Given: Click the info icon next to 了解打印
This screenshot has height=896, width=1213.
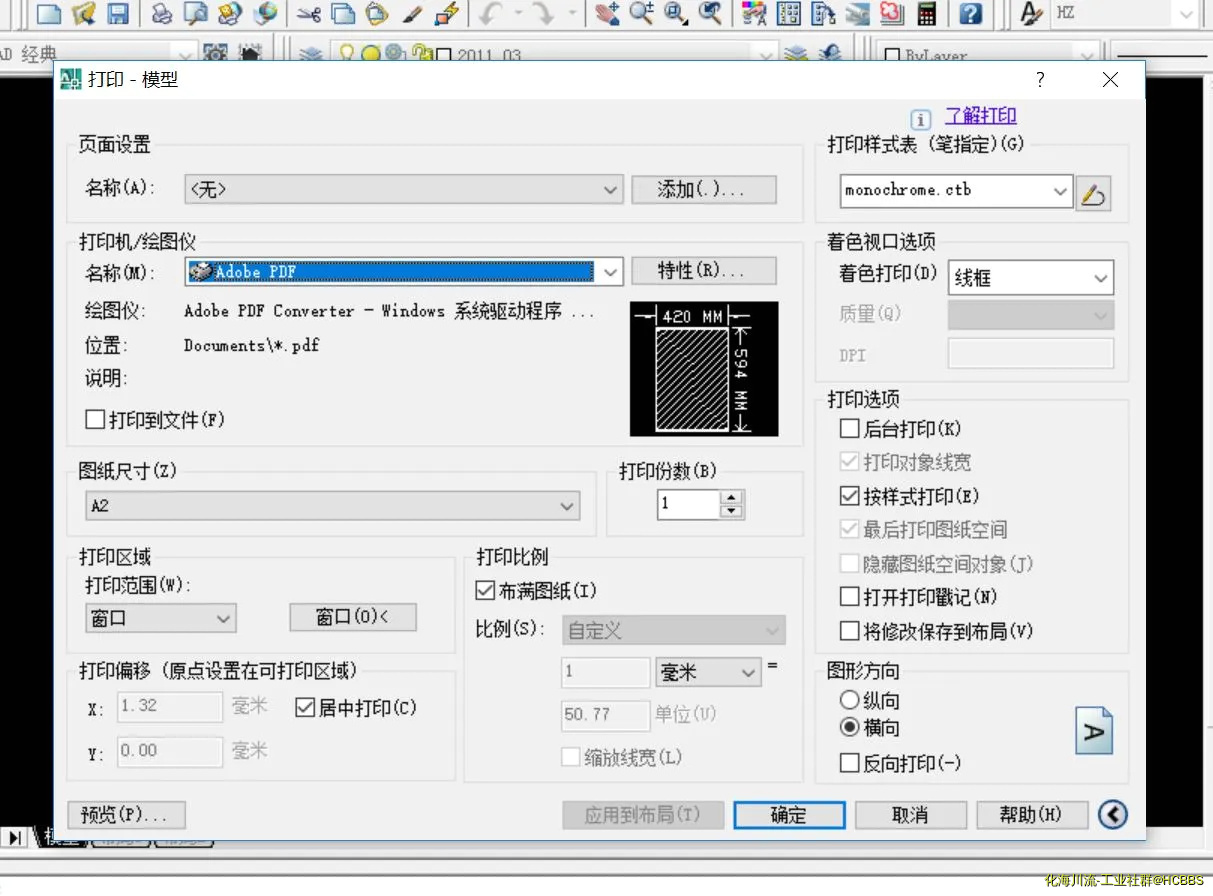Looking at the screenshot, I should 921,119.
